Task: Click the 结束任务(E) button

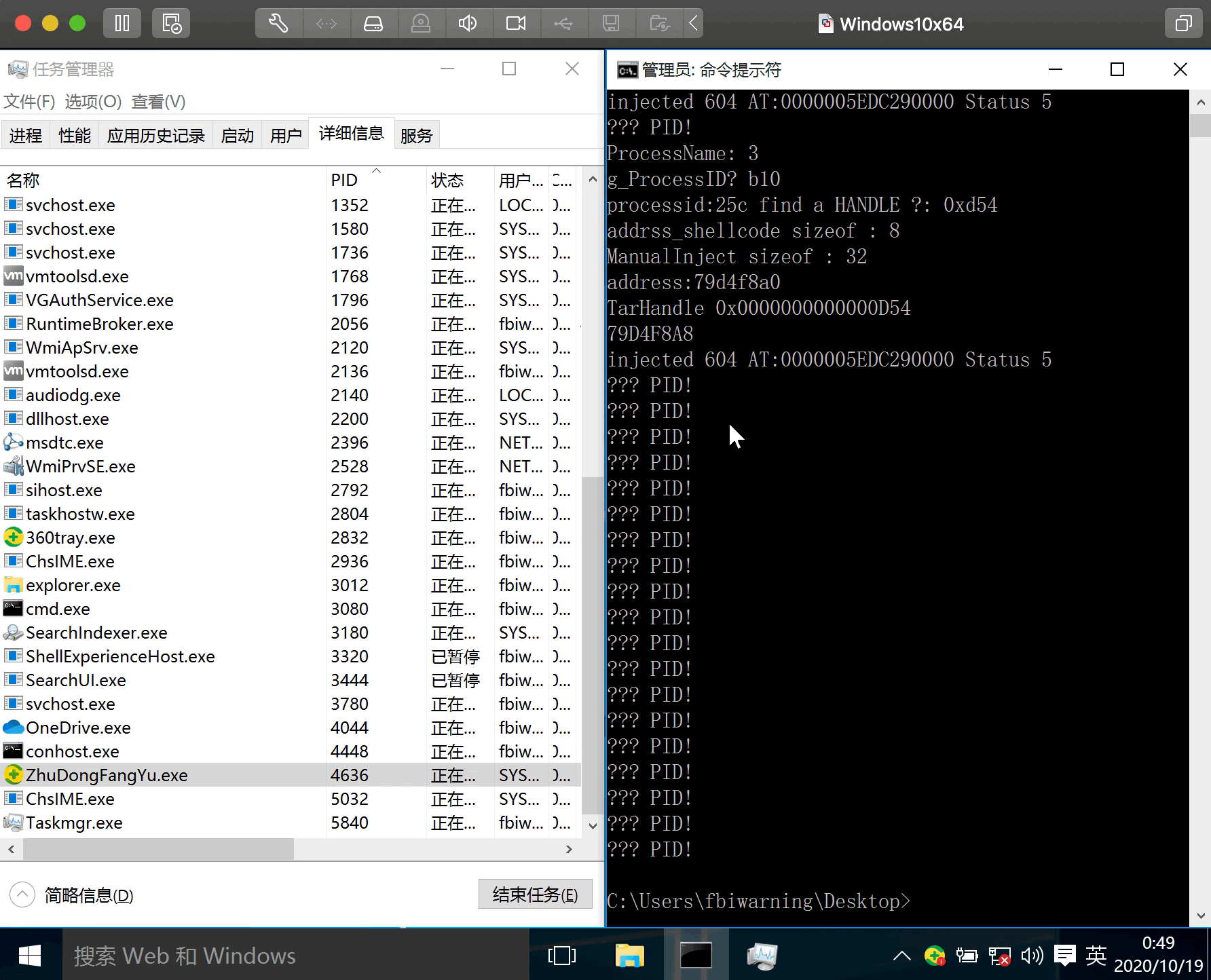Action: tap(536, 894)
